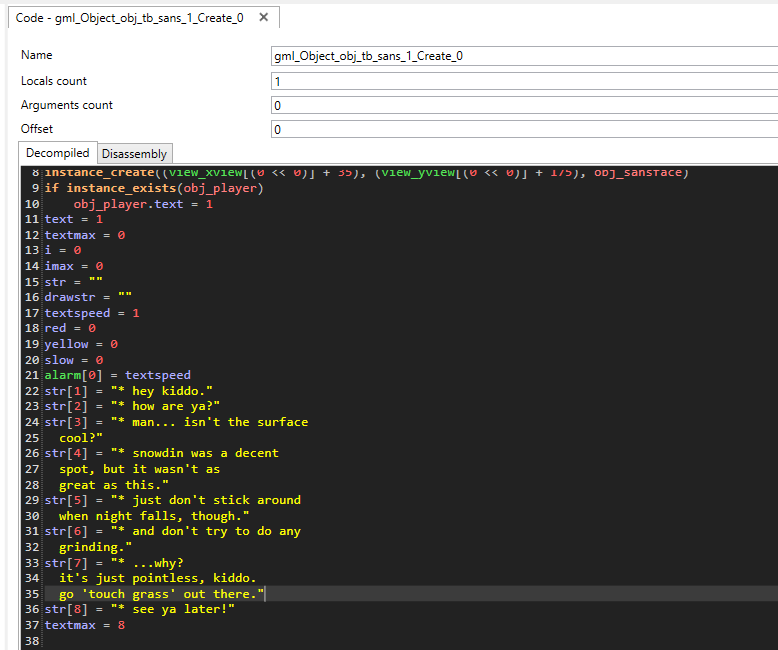The height and width of the screenshot is (650, 778).
Task: Click the Locals count field
Action: coord(524,81)
